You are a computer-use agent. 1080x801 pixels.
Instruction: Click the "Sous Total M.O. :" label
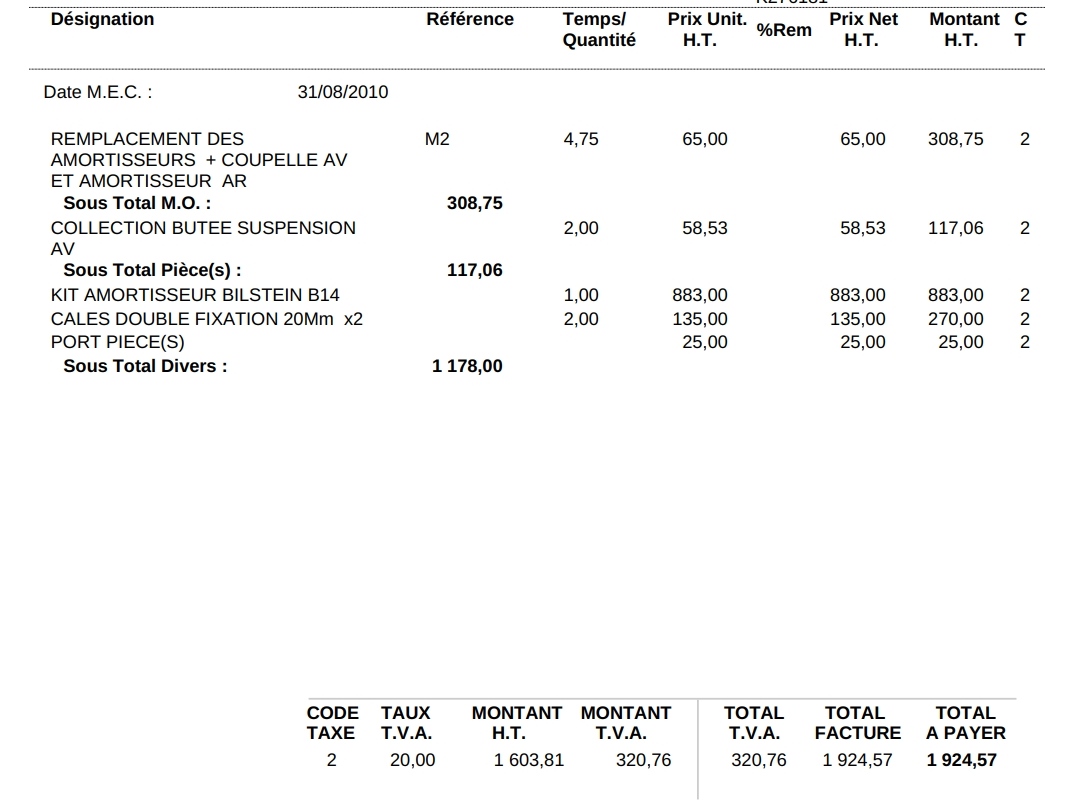coord(137,203)
